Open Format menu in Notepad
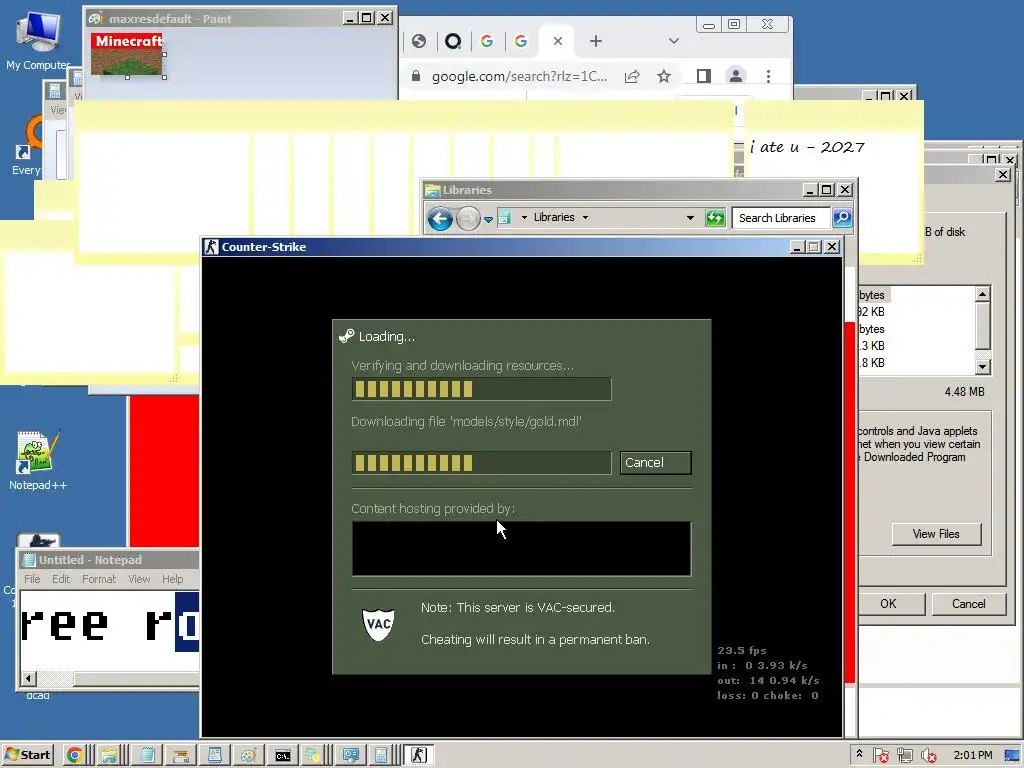This screenshot has width=1024, height=768. tap(99, 579)
